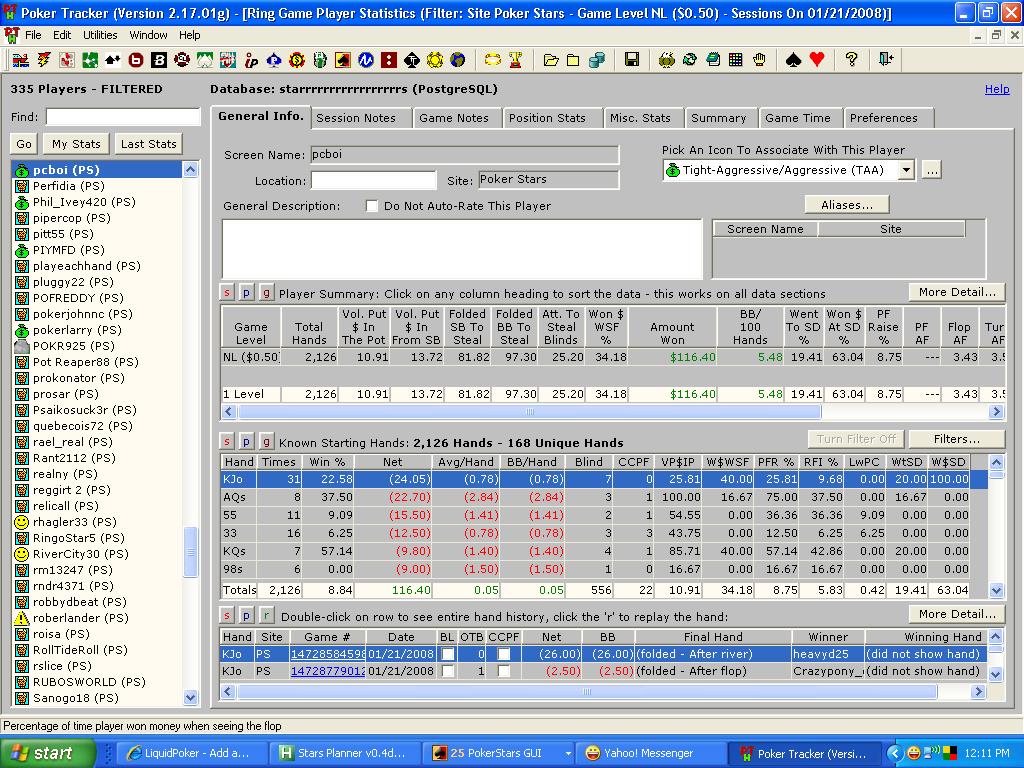1024x768 pixels.
Task: Click the green refresh arrows icon
Action: tap(690, 60)
